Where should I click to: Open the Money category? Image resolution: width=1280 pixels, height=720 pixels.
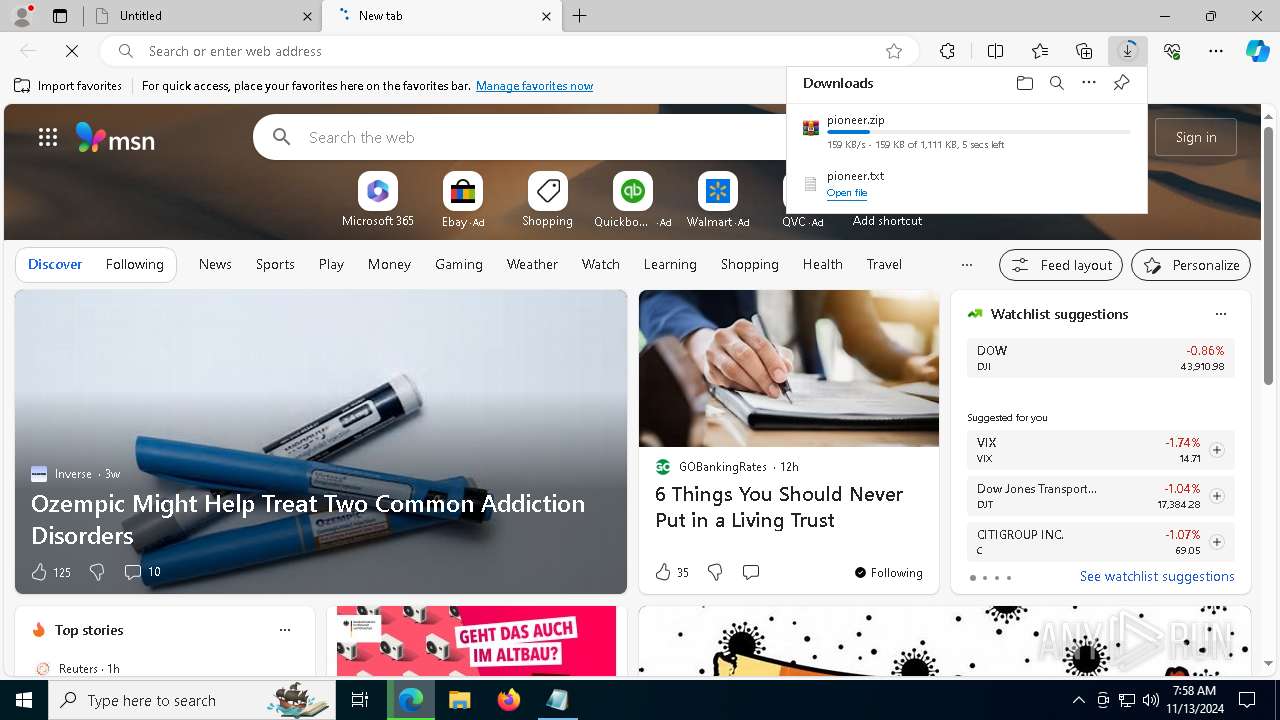coord(389,264)
